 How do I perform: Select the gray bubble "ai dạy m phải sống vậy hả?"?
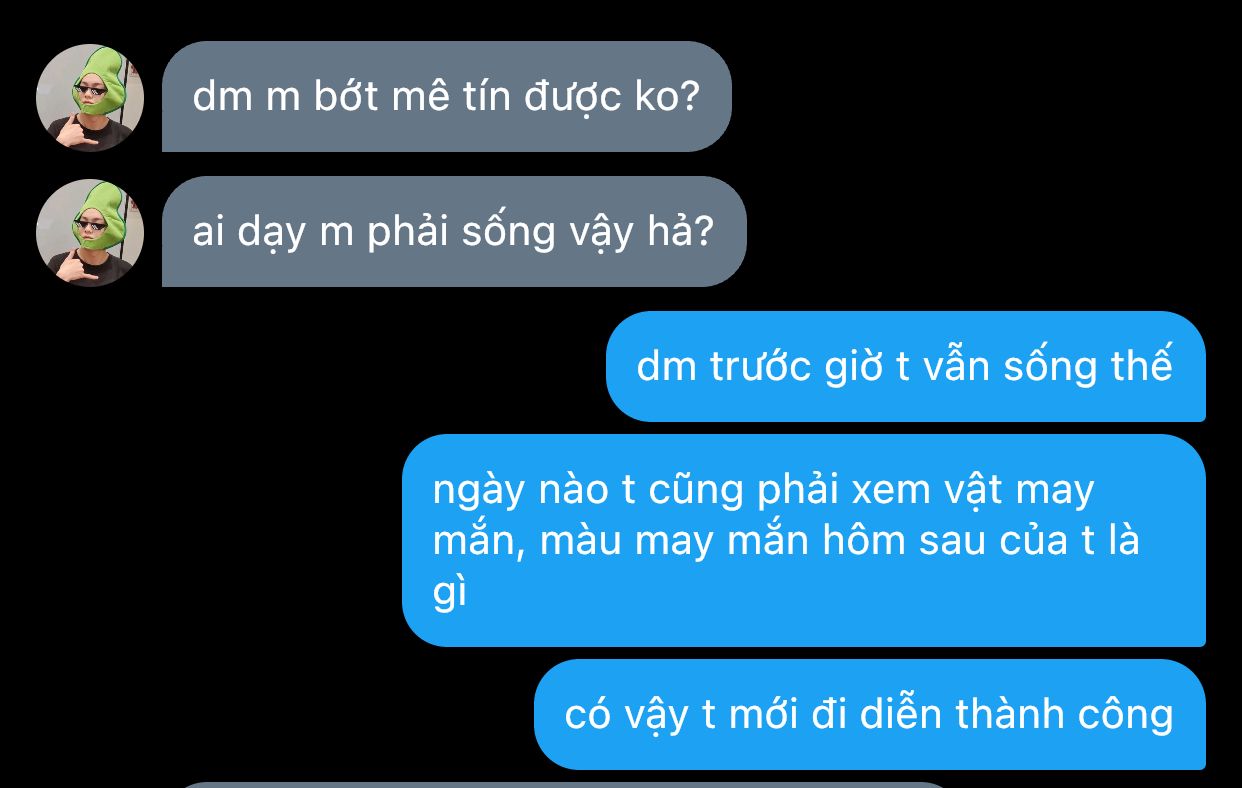click(x=454, y=232)
